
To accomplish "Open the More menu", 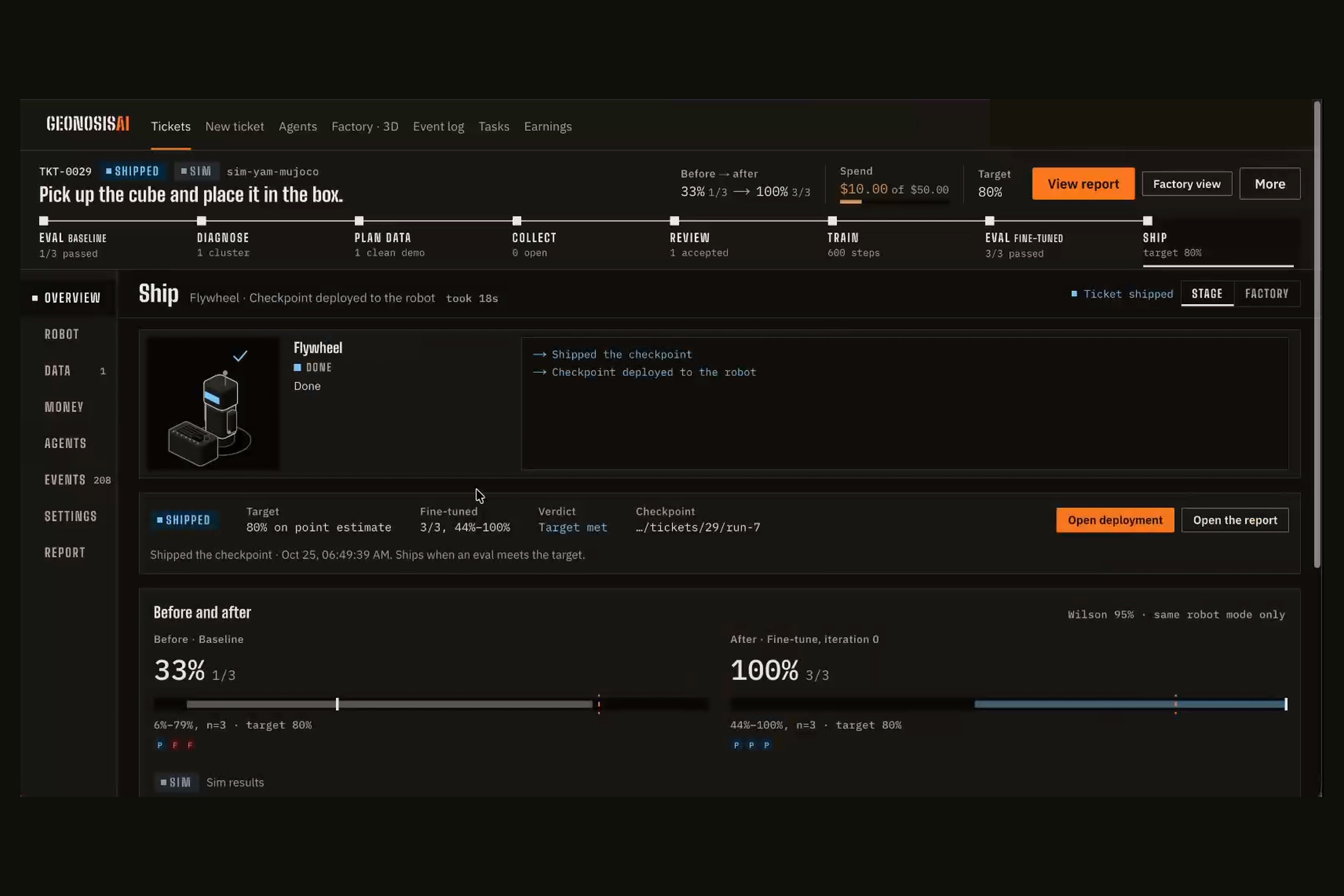I will 1269,183.
